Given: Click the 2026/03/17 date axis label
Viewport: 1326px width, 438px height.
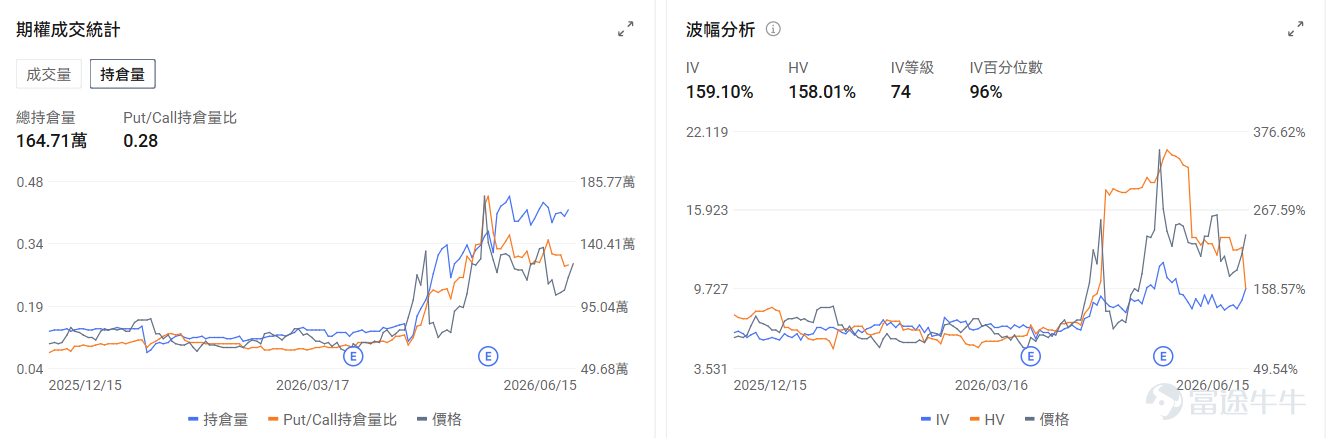Looking at the screenshot, I should [314, 384].
